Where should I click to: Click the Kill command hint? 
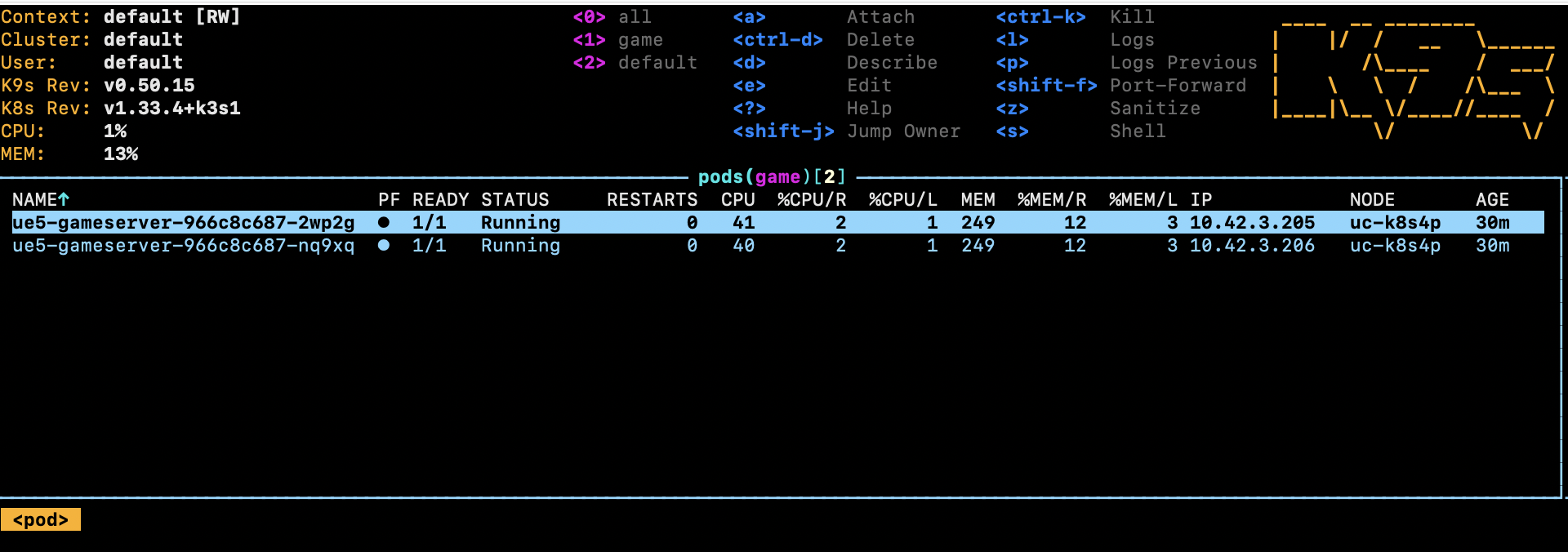1132,16
